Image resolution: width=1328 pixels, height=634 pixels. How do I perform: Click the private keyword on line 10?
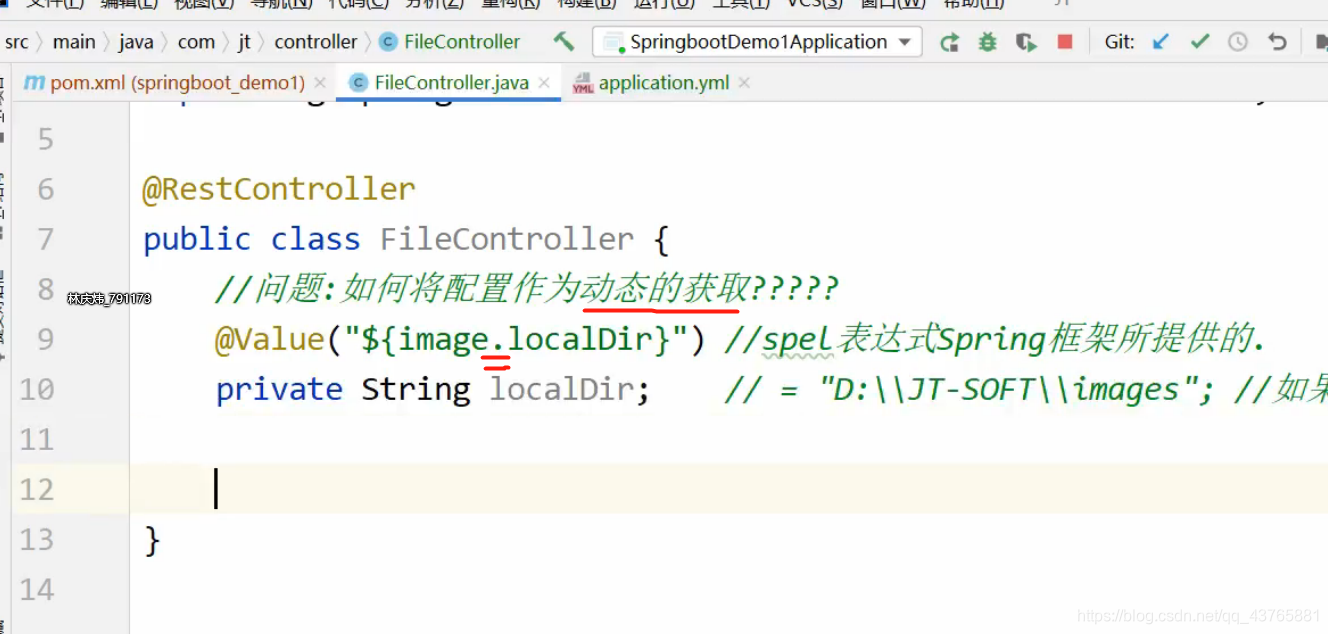(279, 390)
